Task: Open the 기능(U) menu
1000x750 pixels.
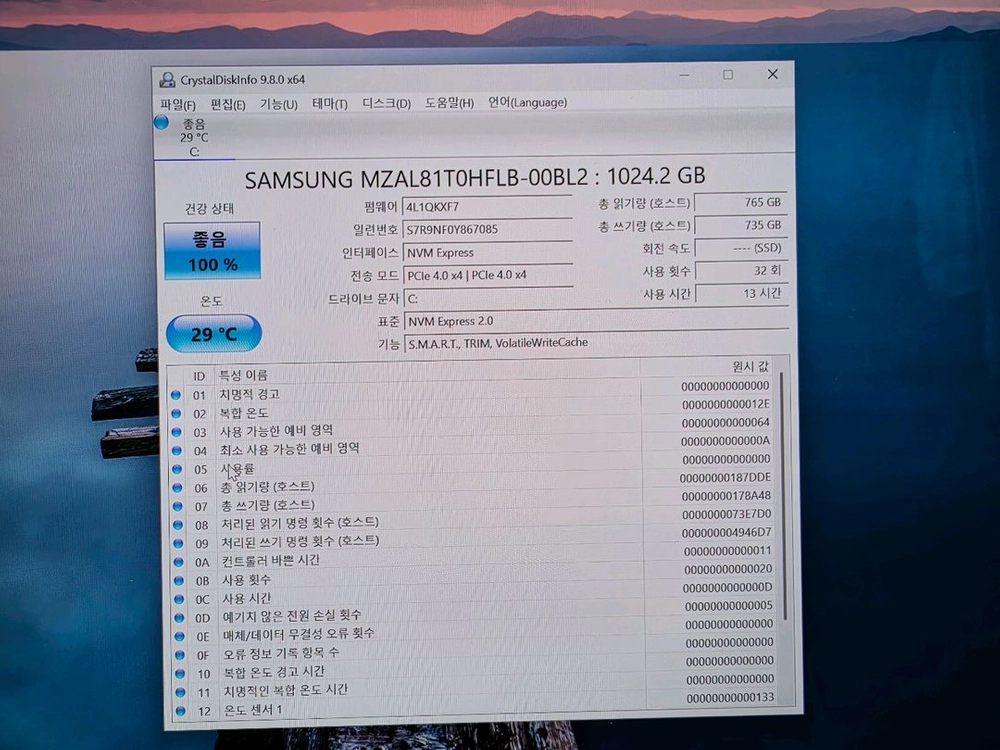Action: (x=279, y=103)
